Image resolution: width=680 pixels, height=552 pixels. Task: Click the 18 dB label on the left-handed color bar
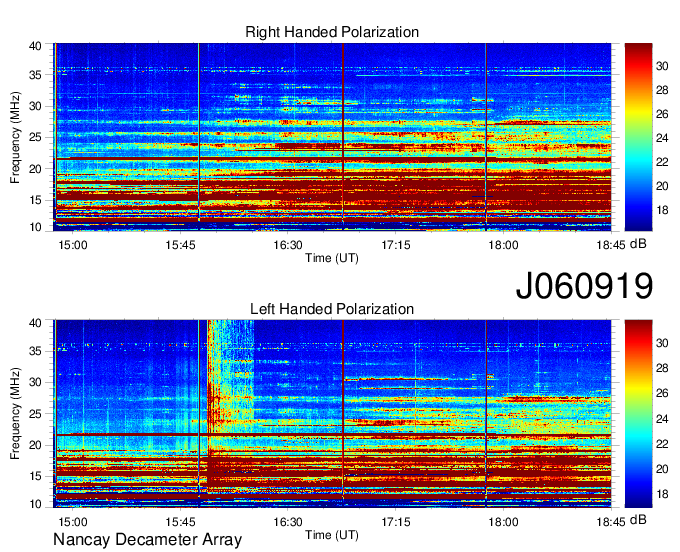pyautogui.click(x=662, y=494)
